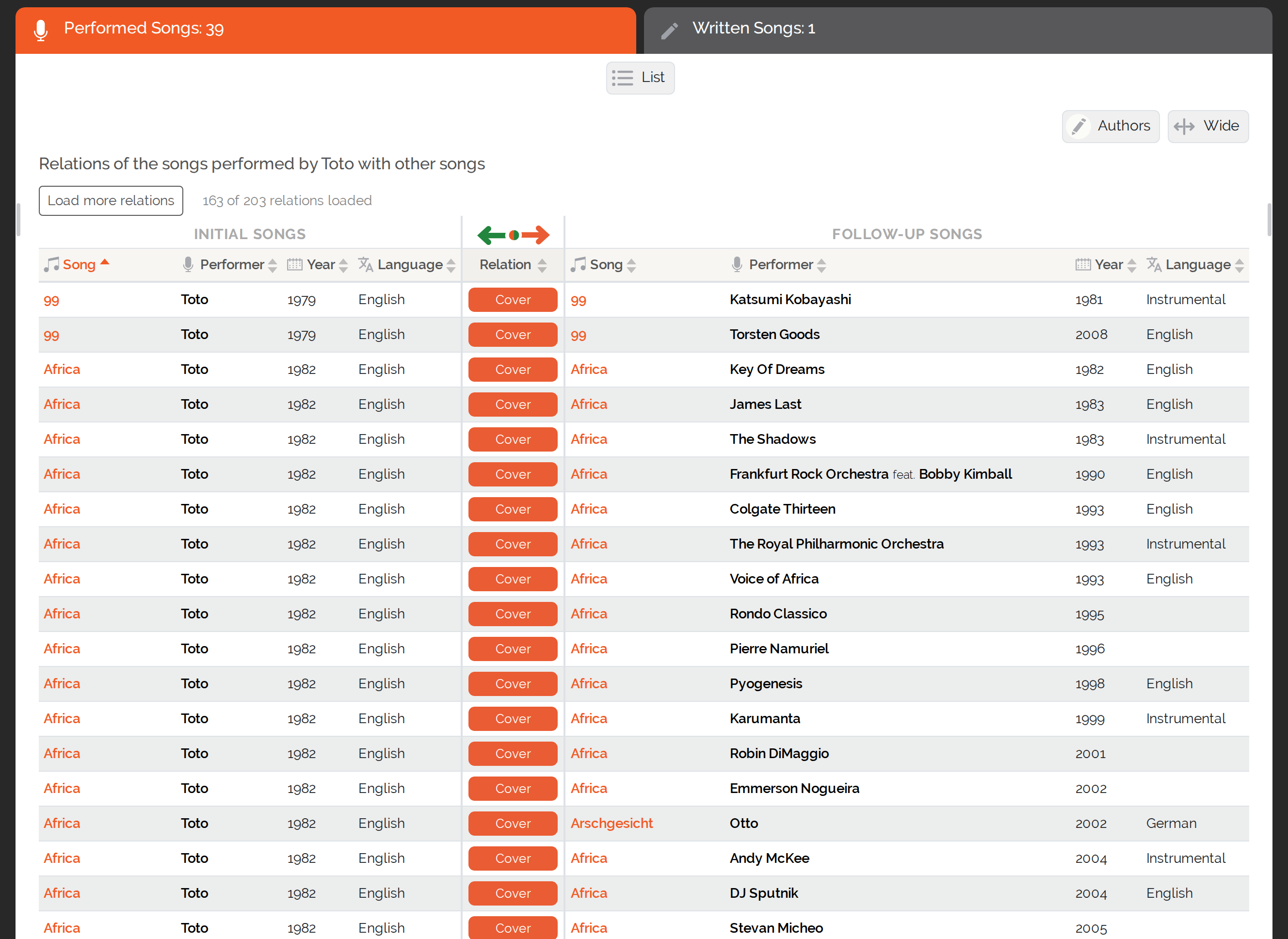Open Otto performer link
The width and height of the screenshot is (1288, 939).
pos(744,823)
